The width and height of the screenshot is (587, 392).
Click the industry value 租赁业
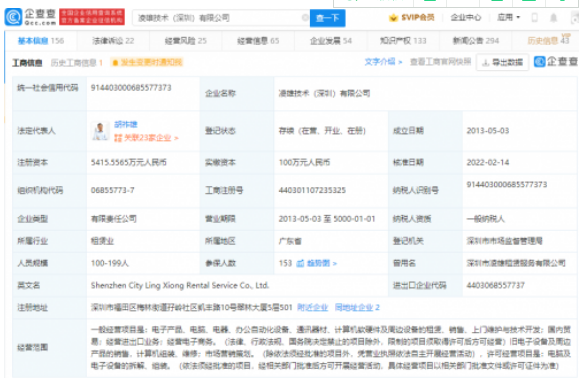tap(102, 241)
